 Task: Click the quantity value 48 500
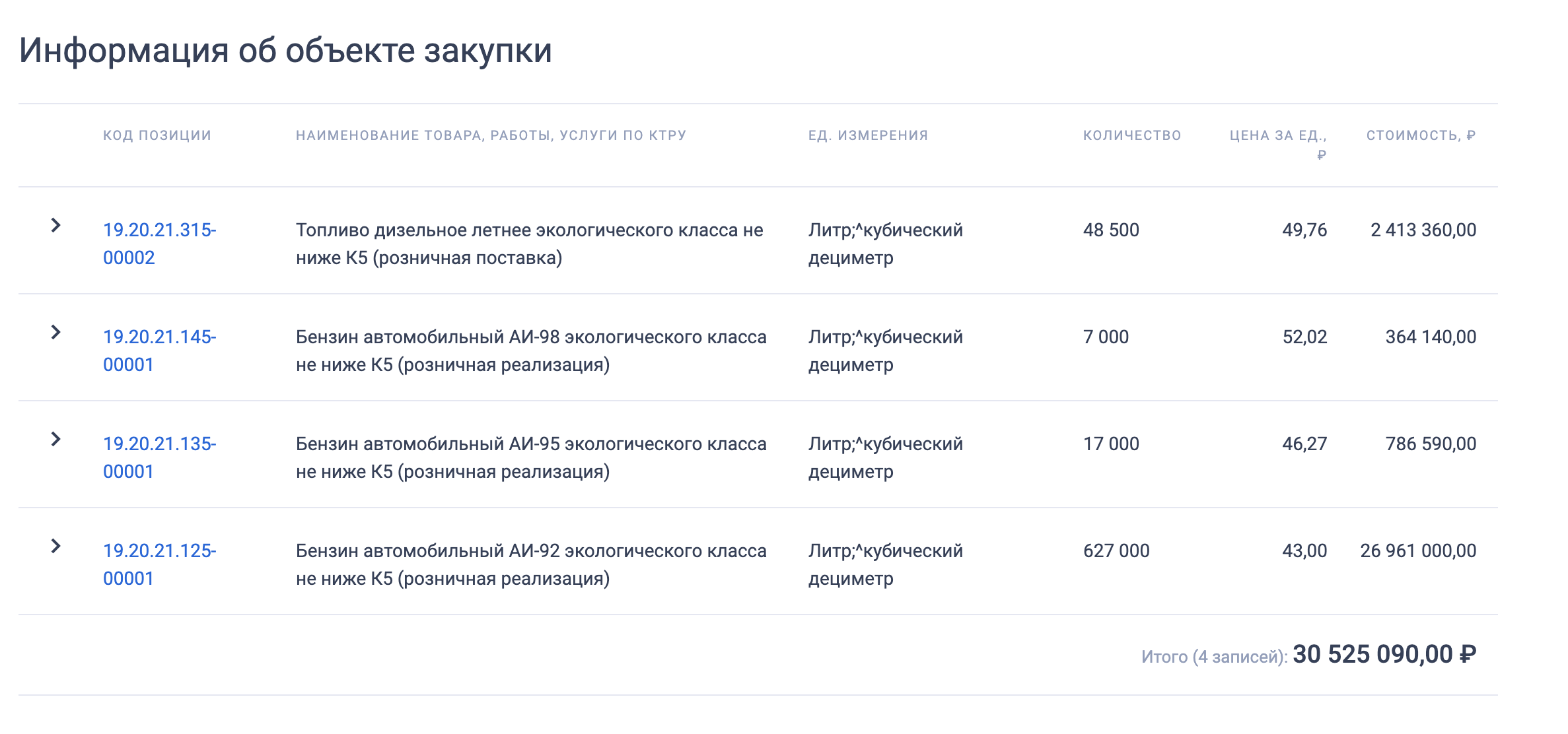click(x=1111, y=230)
